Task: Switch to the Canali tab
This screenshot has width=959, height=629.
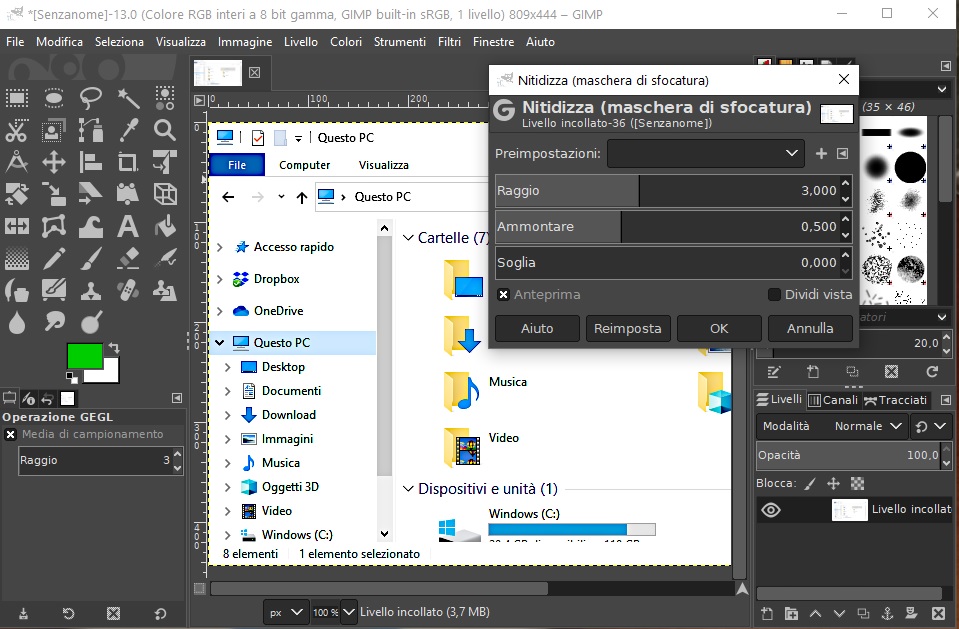Action: pyautogui.click(x=834, y=400)
